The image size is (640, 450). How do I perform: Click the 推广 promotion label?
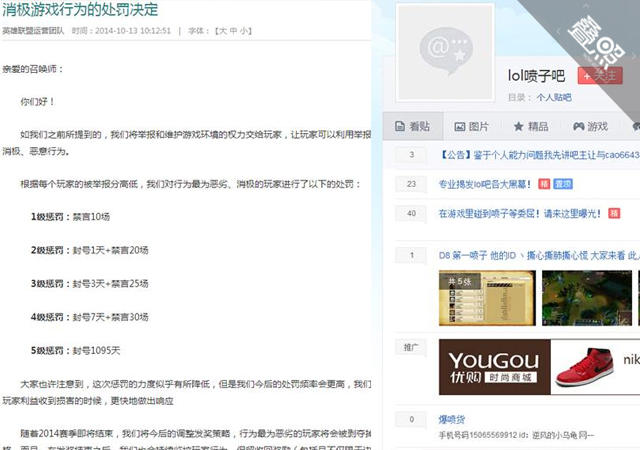click(411, 348)
